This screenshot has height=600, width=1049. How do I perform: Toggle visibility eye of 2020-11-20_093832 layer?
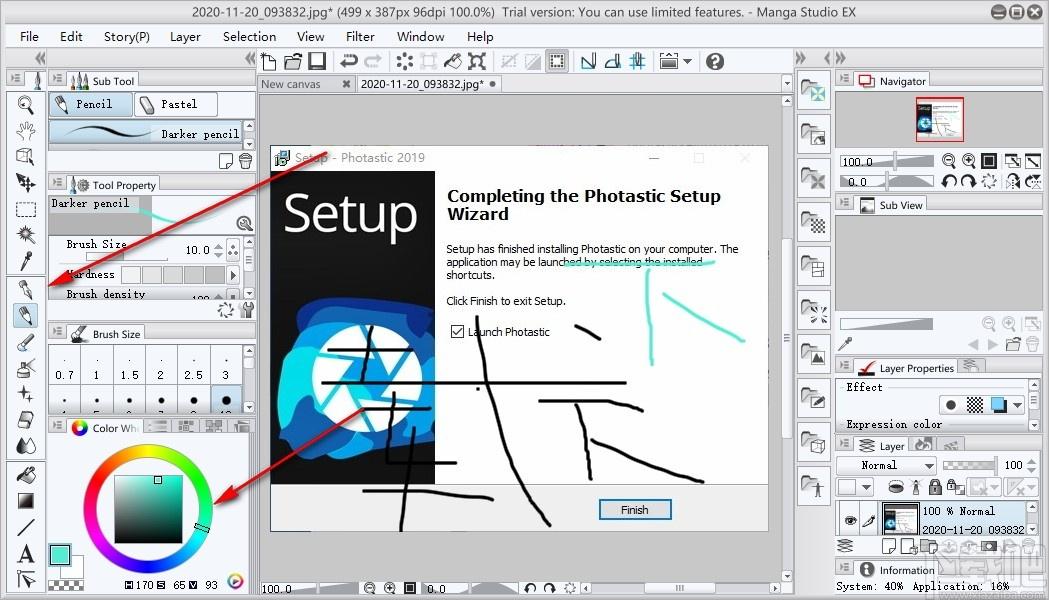coord(850,520)
